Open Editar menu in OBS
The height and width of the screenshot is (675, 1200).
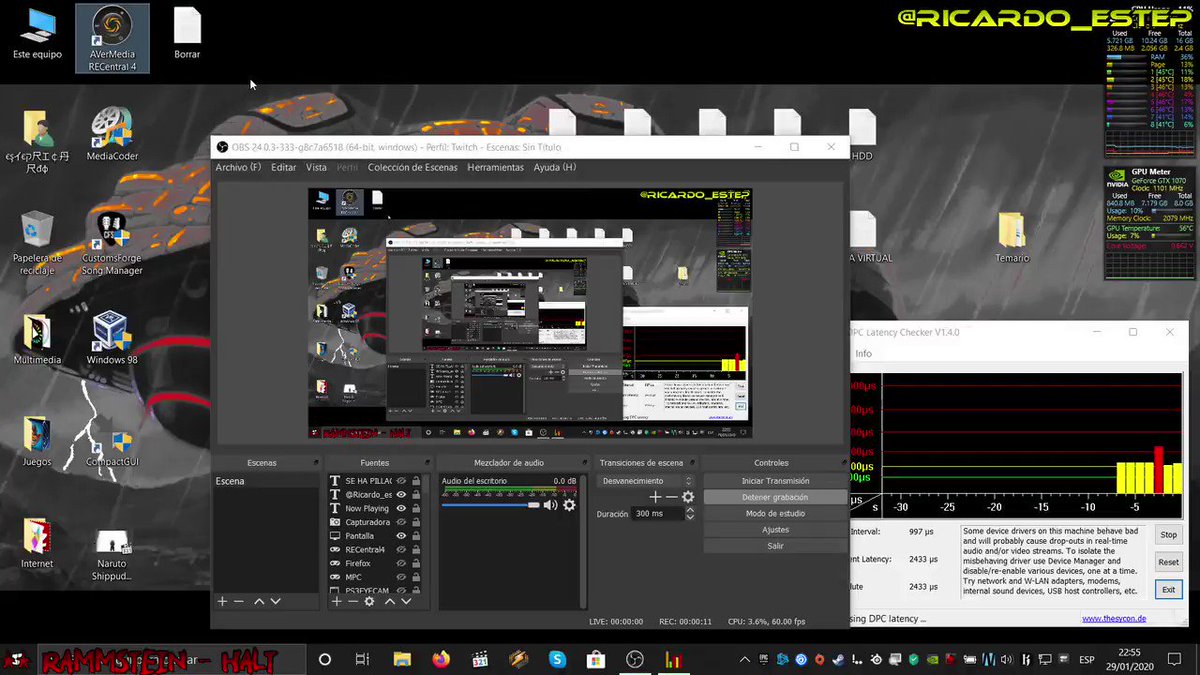point(284,167)
